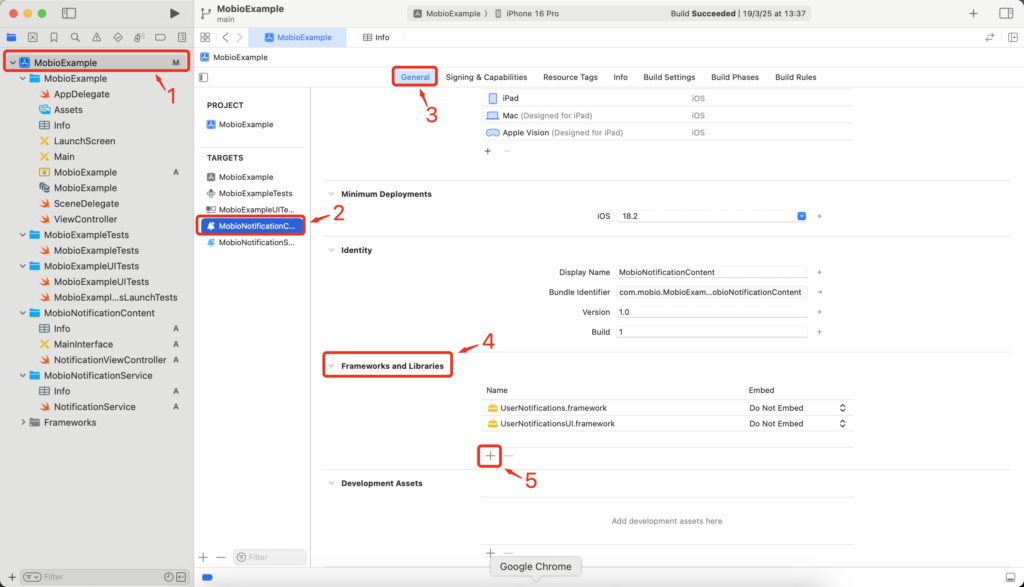1024x587 pixels.
Task: Open the Find navigator magnifier icon
Action: [x=75, y=37]
